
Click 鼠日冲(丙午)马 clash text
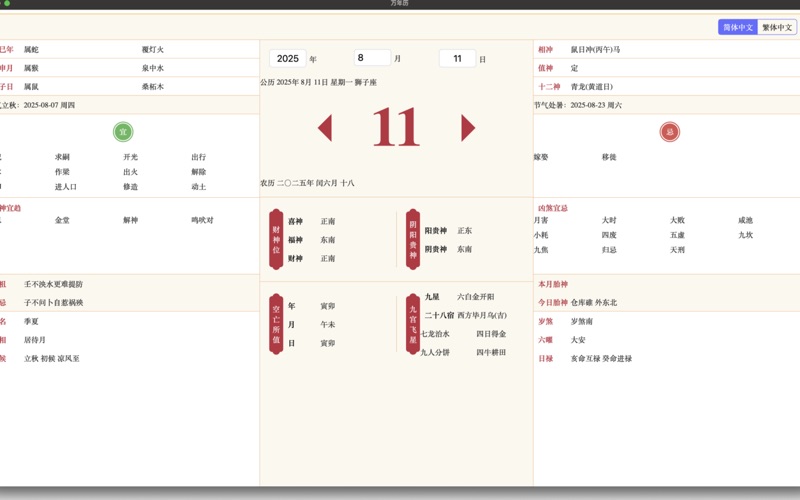(x=595, y=49)
